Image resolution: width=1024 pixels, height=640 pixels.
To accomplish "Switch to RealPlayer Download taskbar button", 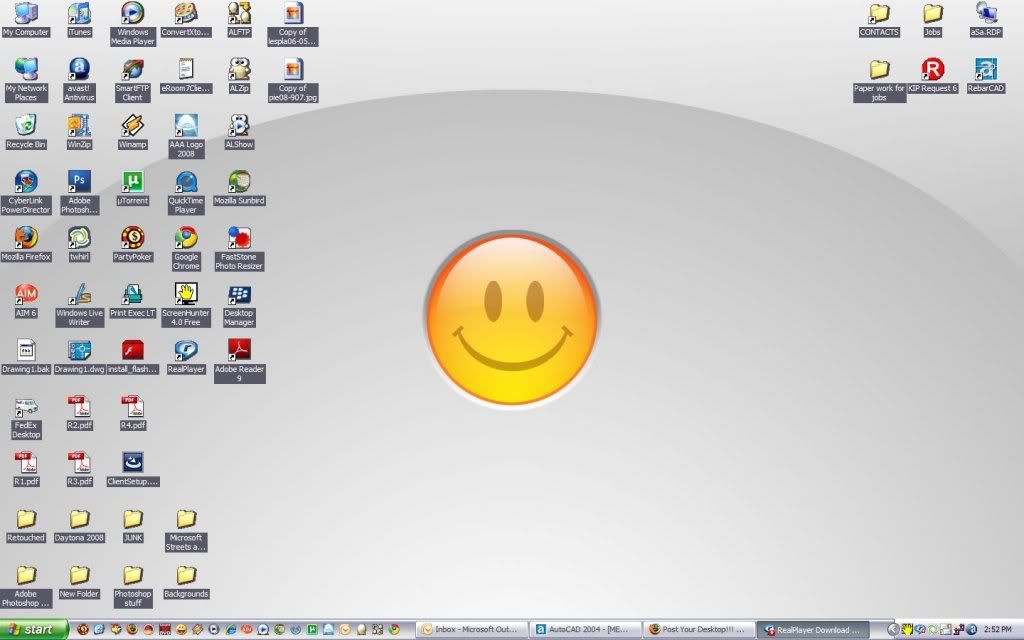I will [813, 630].
